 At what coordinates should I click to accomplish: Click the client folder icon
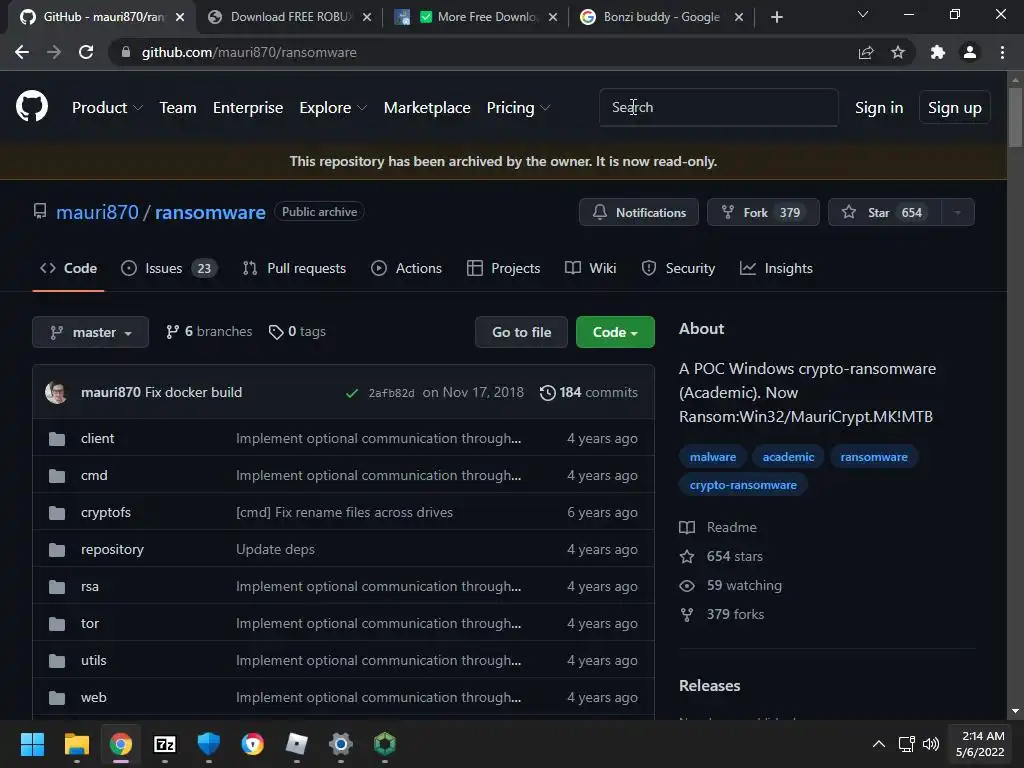coord(57,439)
